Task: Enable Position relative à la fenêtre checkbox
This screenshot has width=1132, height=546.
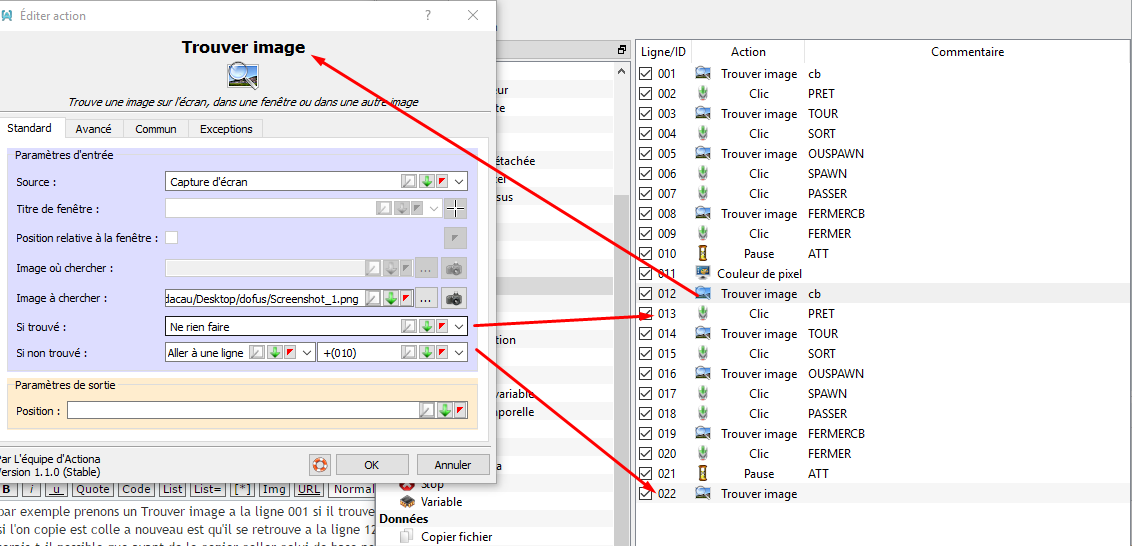Action: pos(172,237)
